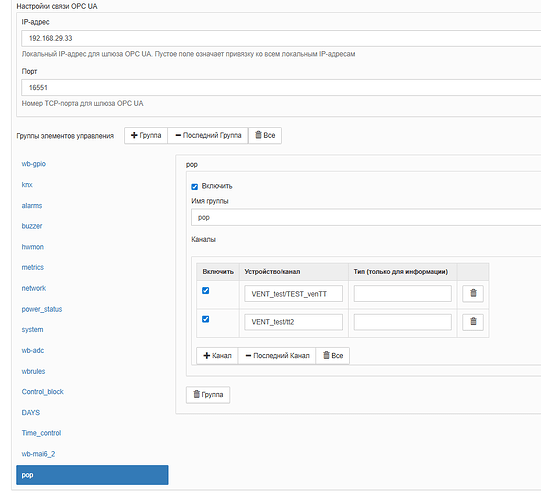Delete the pop group with trash Группа
The height and width of the screenshot is (500, 541).
pos(208,395)
